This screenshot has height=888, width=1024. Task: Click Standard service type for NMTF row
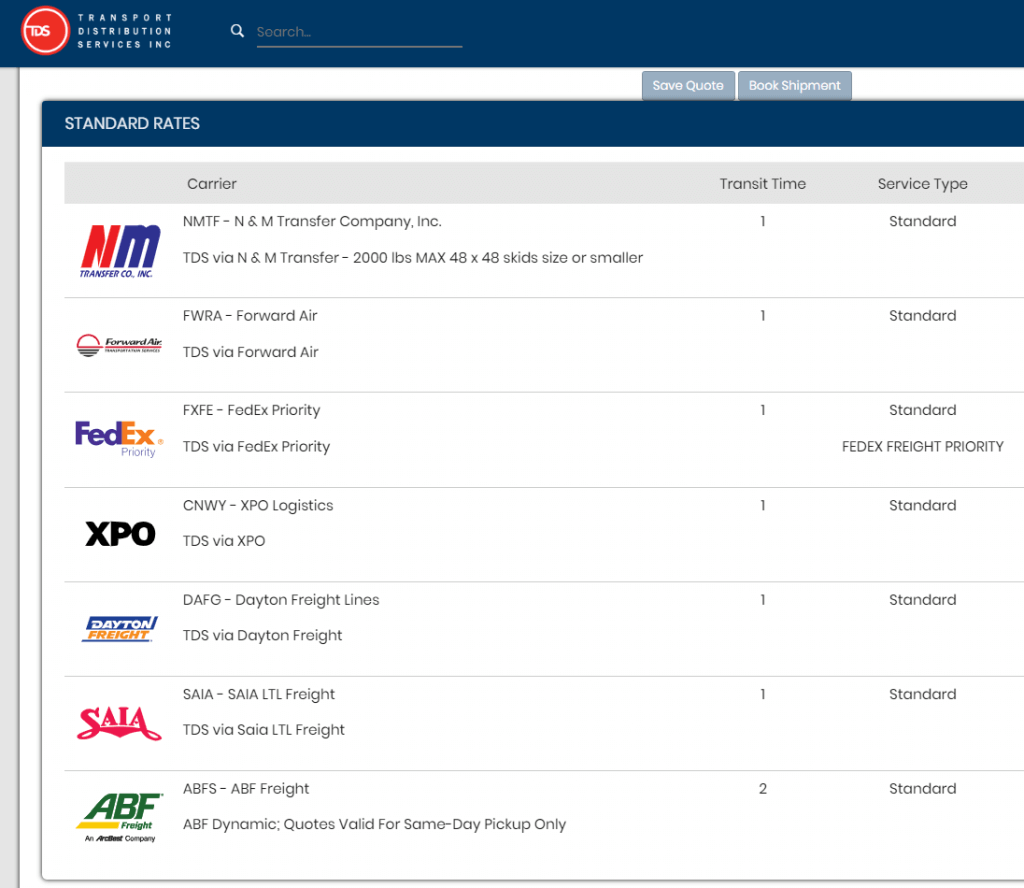point(922,221)
